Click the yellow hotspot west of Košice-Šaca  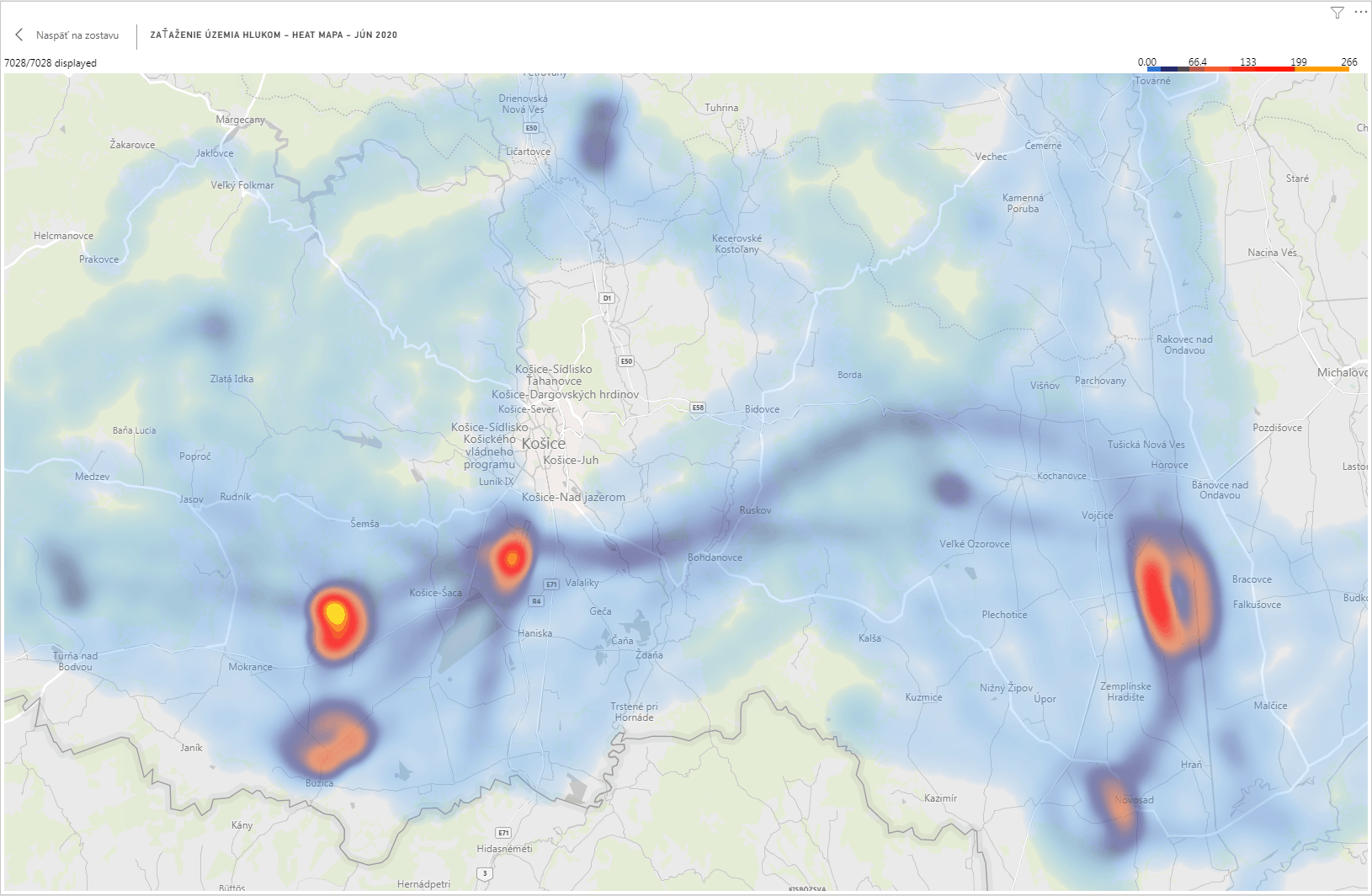point(336,614)
